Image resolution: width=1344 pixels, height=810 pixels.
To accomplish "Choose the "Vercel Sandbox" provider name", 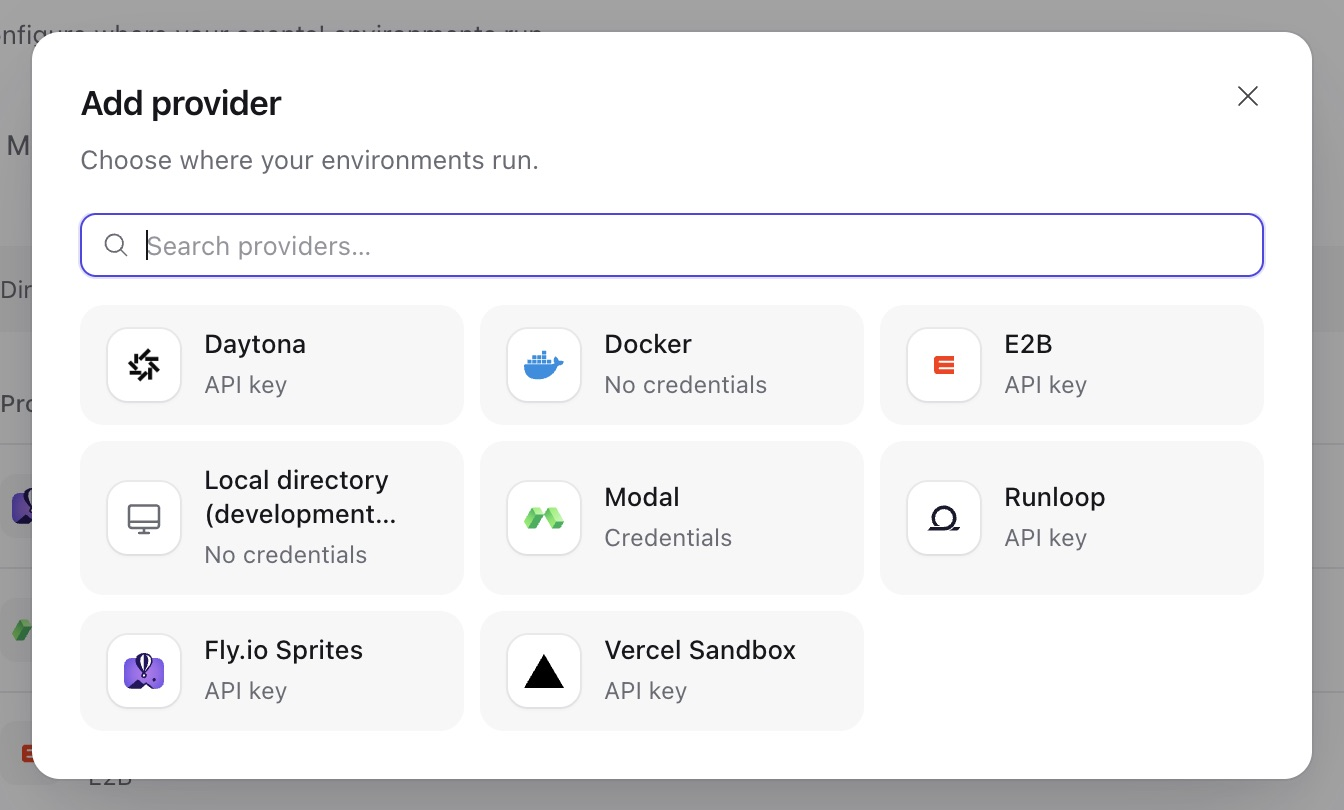I will 700,650.
